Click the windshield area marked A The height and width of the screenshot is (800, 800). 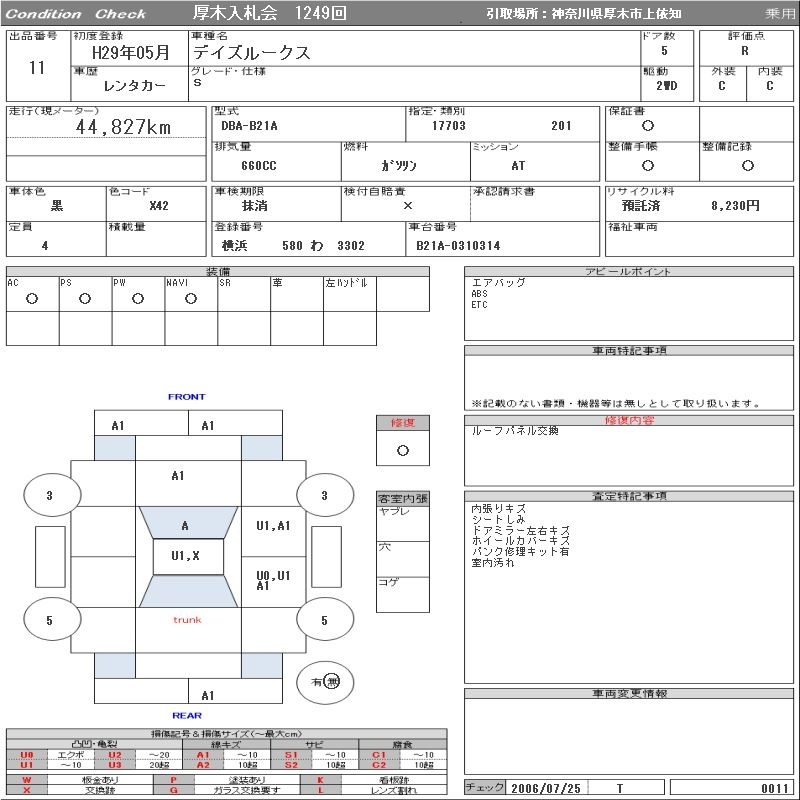[185, 525]
